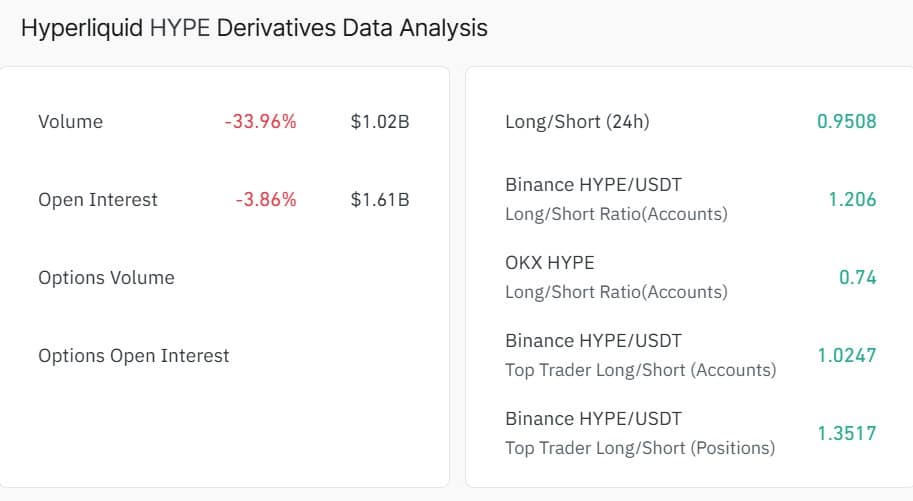Click the Options Open Interest row label
Image resolution: width=913 pixels, height=501 pixels.
[134, 356]
